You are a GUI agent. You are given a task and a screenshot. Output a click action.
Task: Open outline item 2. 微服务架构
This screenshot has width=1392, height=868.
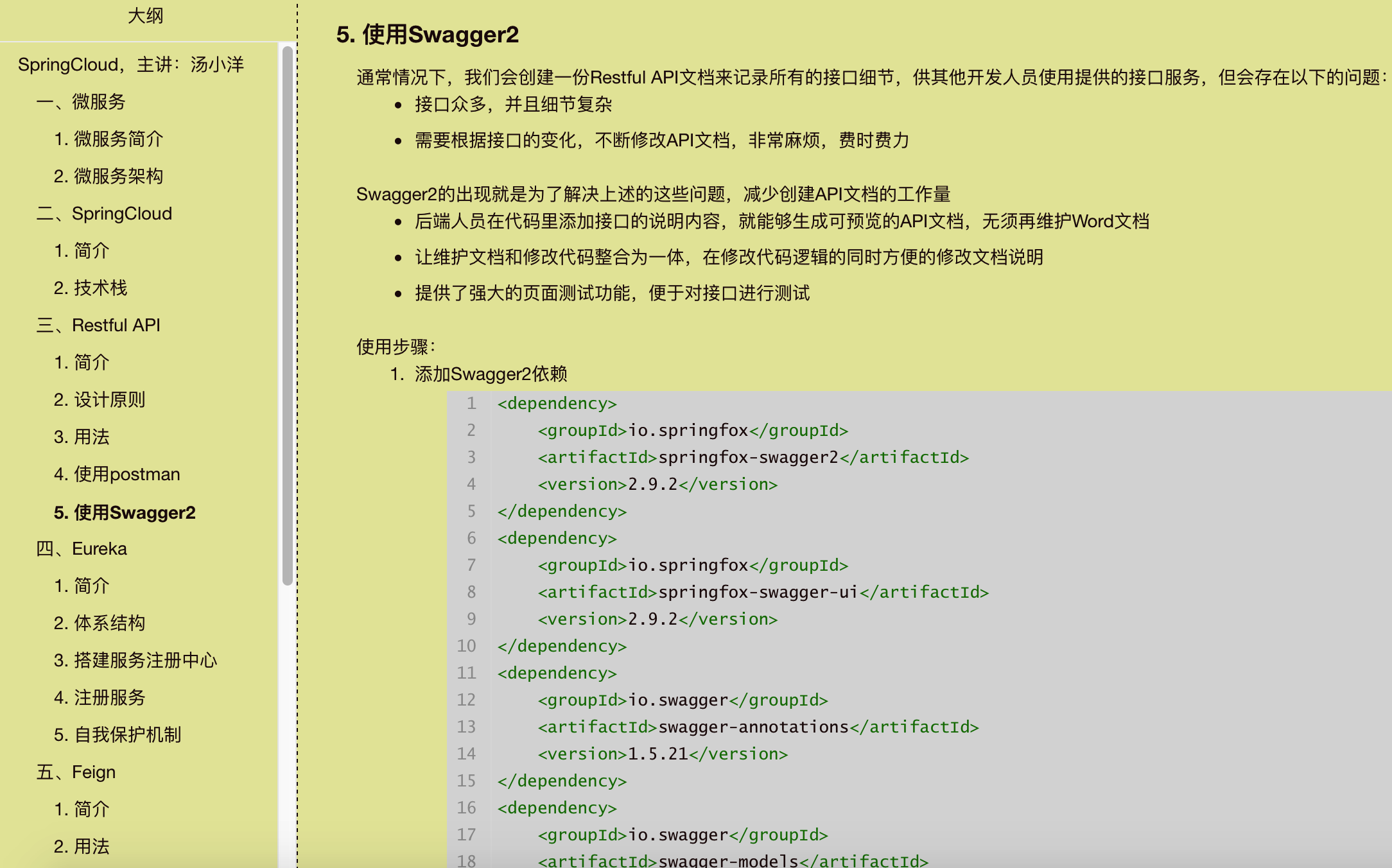pos(109,177)
